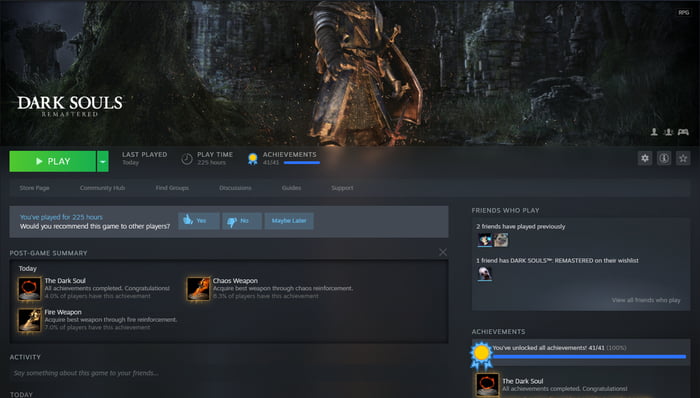700x398 pixels.
Task: Open second friend avatar under played previously
Action: pos(501,240)
